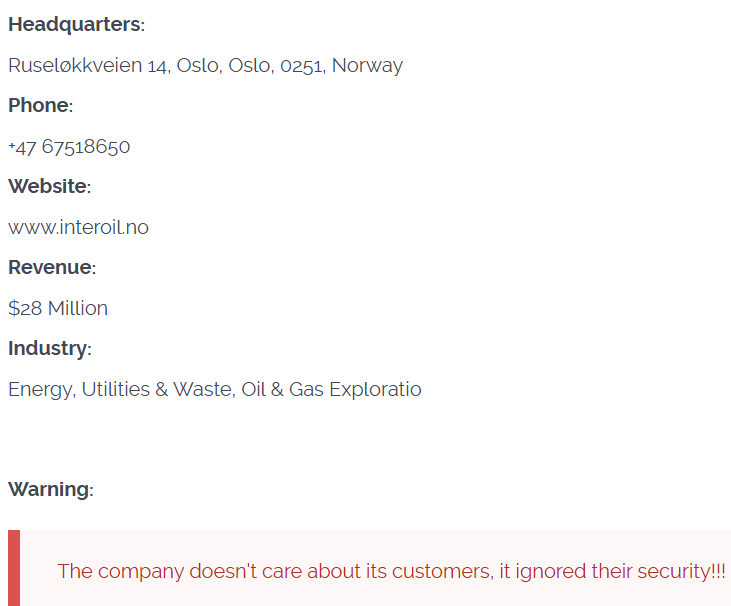Click the Oil & Gas Exploratio text
This screenshot has width=731, height=606.
[x=332, y=389]
